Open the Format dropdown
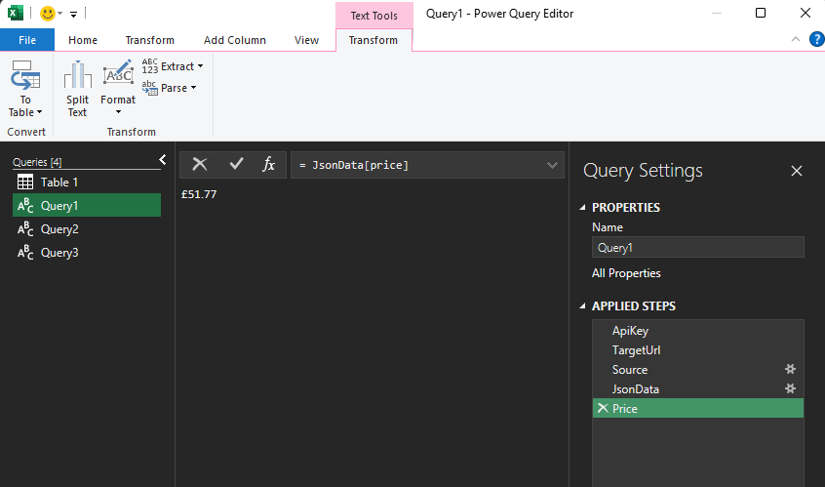Image resolution: width=825 pixels, height=487 pixels. (118, 88)
